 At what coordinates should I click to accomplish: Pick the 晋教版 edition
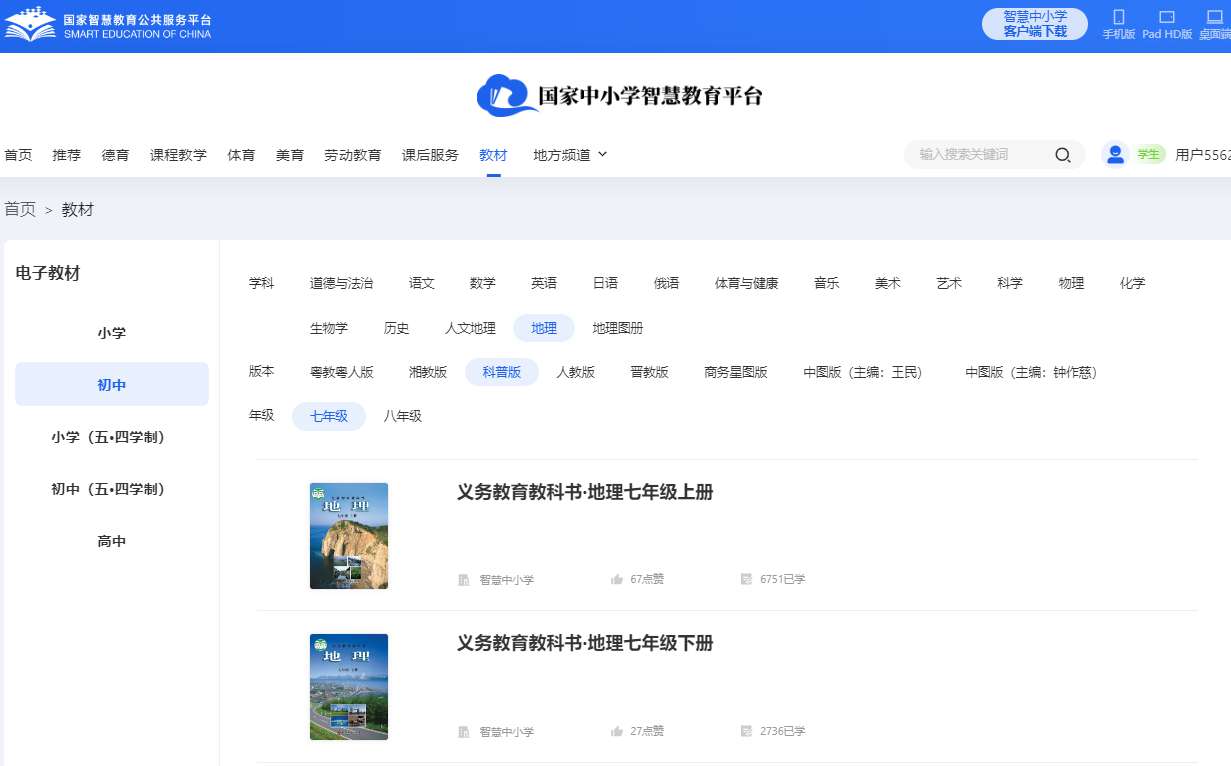pos(650,372)
